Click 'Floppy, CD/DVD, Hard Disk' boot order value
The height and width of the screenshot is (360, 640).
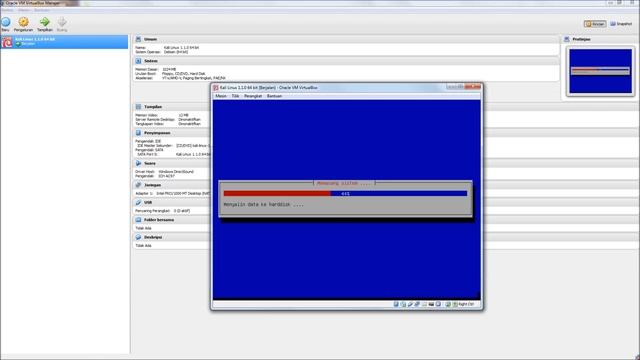tap(184, 74)
